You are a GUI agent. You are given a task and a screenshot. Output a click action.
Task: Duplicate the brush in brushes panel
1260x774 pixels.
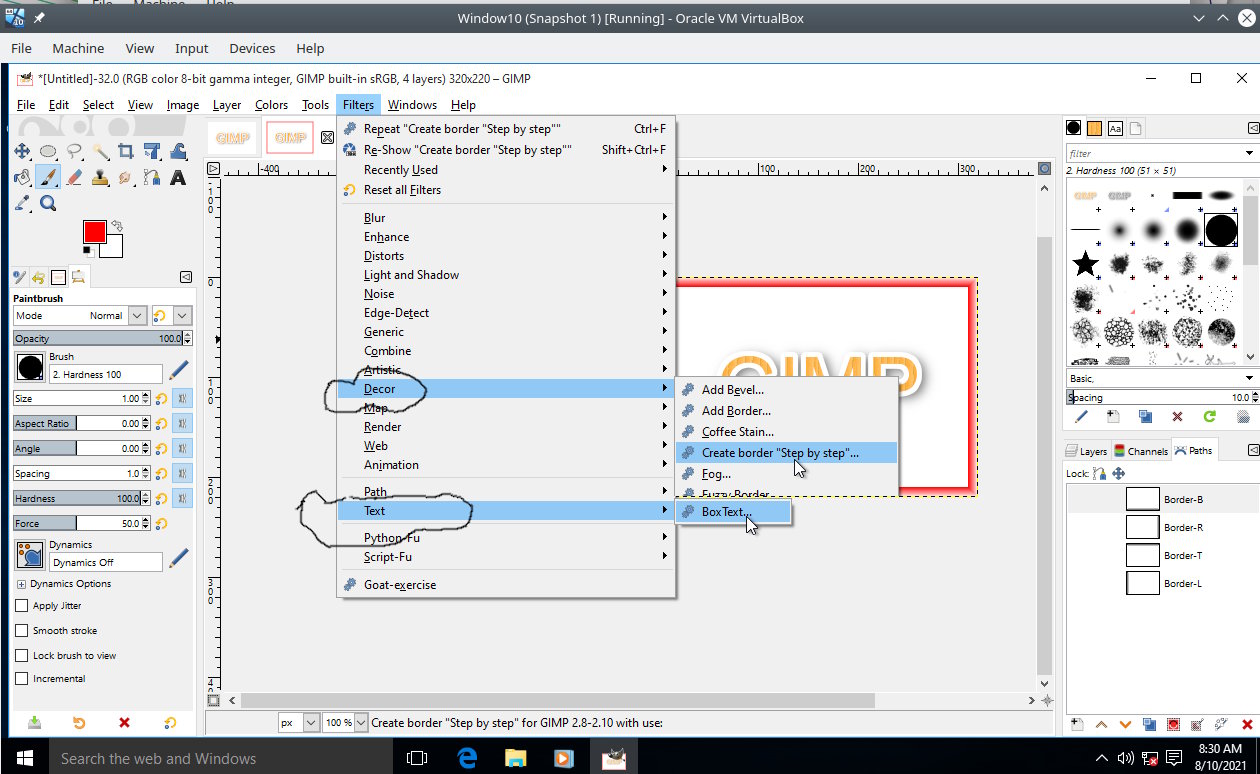pyautogui.click(x=1145, y=416)
